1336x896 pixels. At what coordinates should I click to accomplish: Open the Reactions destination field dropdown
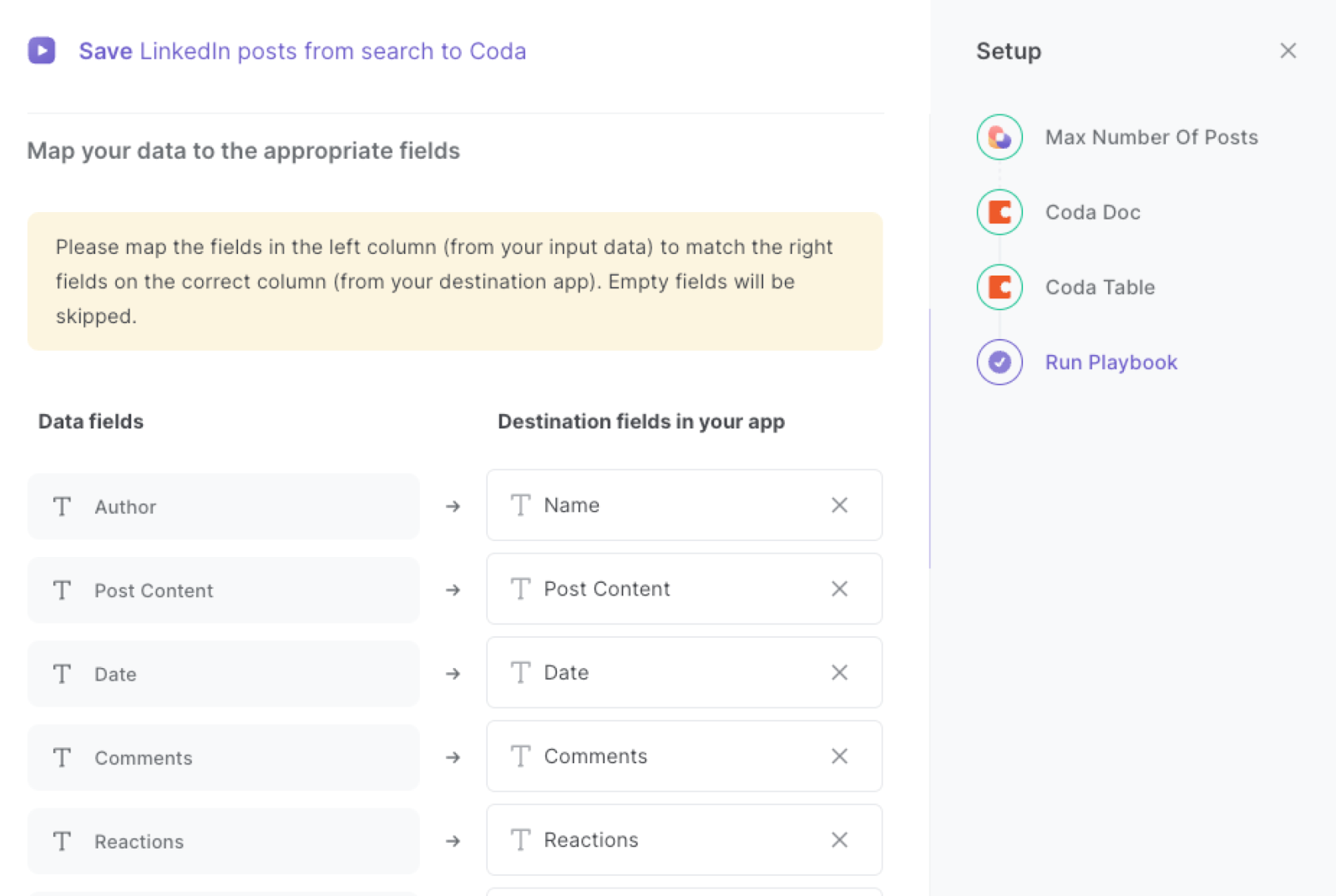click(x=684, y=839)
